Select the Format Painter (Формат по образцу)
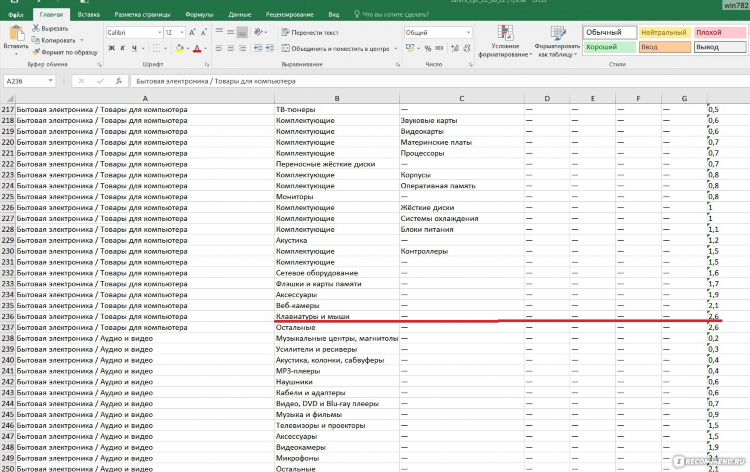Screen dimensions: 750x472 (x=65, y=52)
